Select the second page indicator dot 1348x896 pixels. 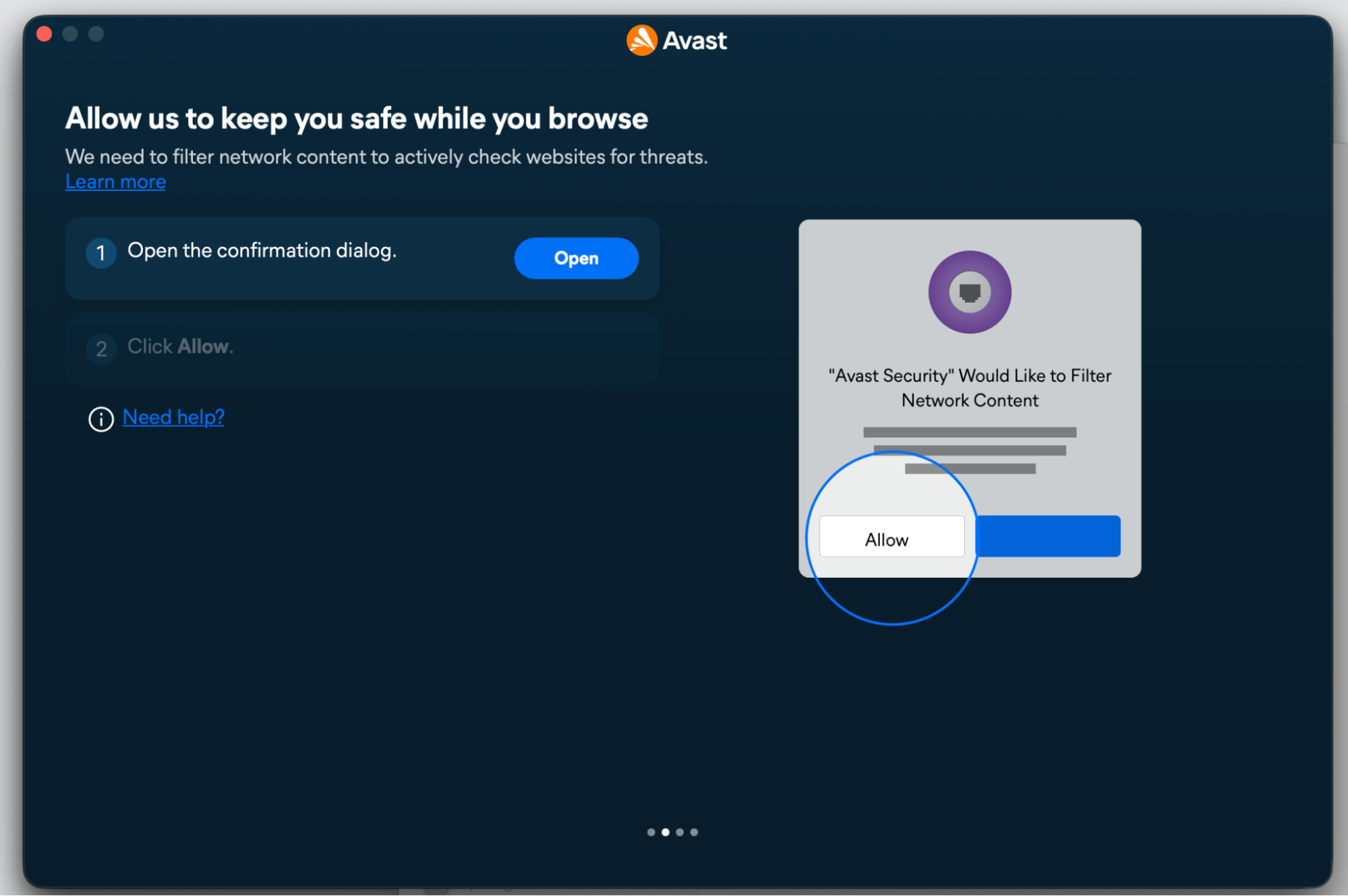(x=666, y=833)
